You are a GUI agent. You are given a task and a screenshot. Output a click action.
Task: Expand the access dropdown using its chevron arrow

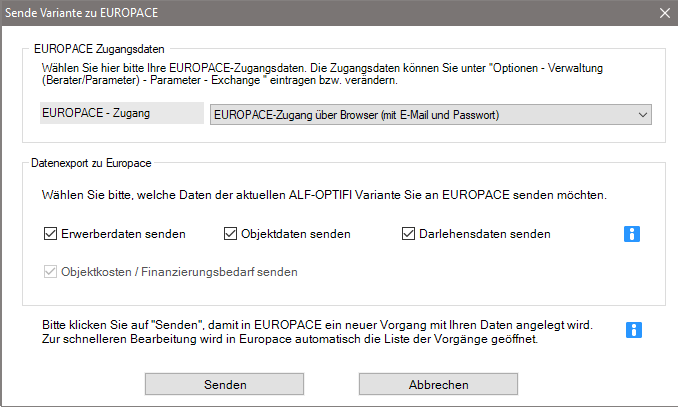pyautogui.click(x=643, y=115)
